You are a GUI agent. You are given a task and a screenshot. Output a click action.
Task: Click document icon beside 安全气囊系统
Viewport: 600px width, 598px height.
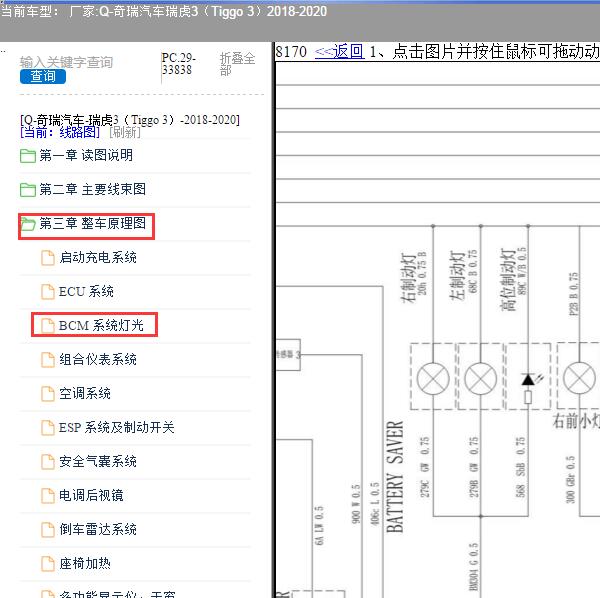pos(48,462)
